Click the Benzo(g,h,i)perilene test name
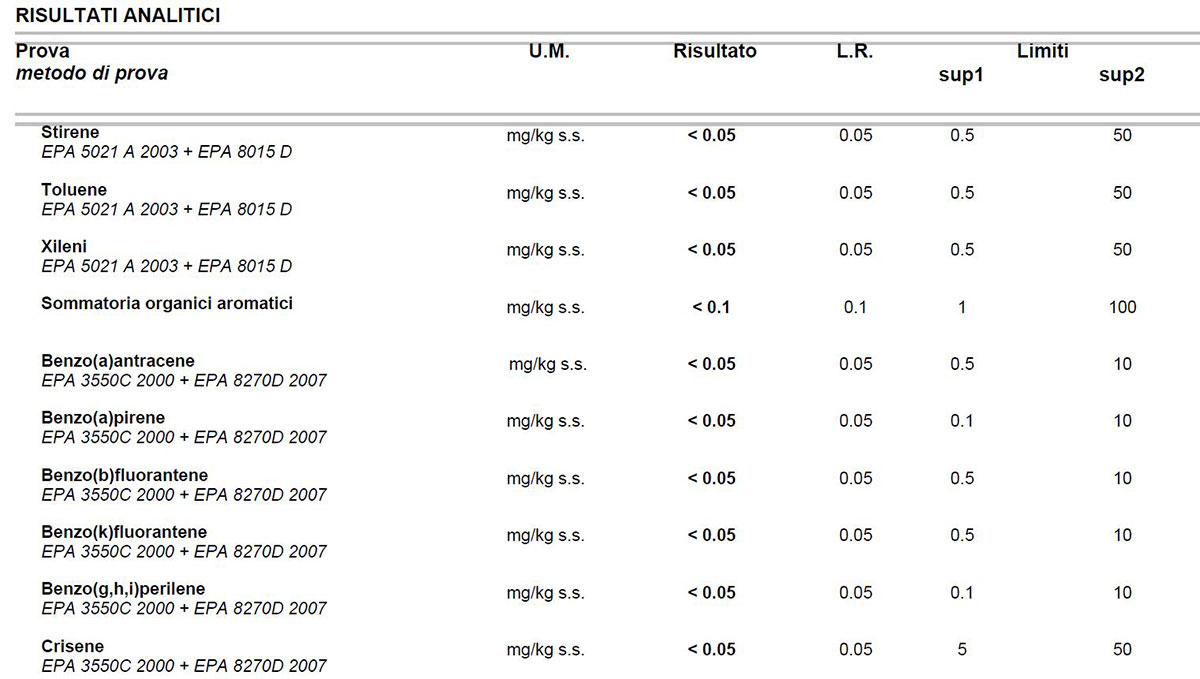This screenshot has height=679, width=1200. (x=123, y=589)
